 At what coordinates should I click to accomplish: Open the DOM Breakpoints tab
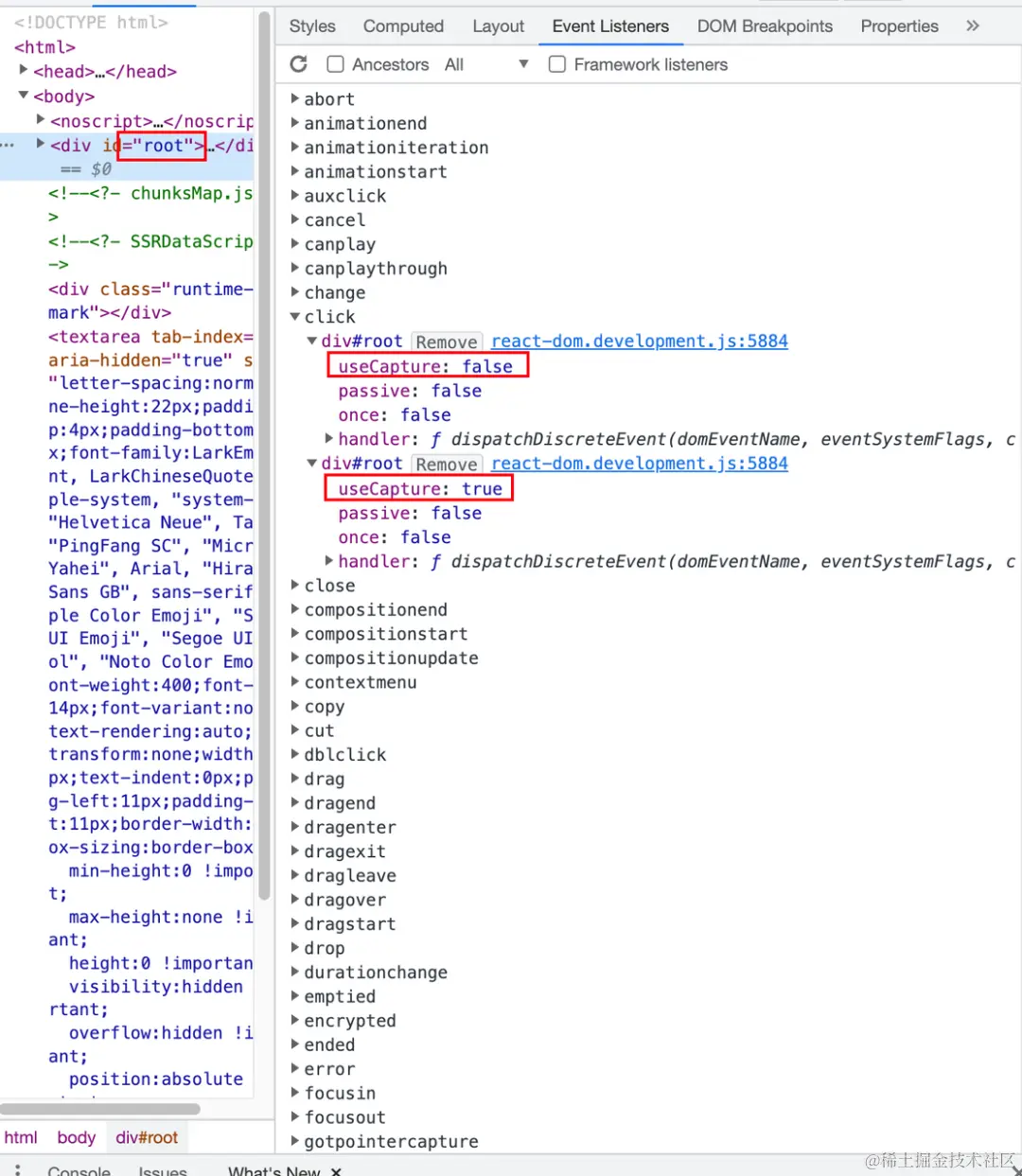coord(765,26)
